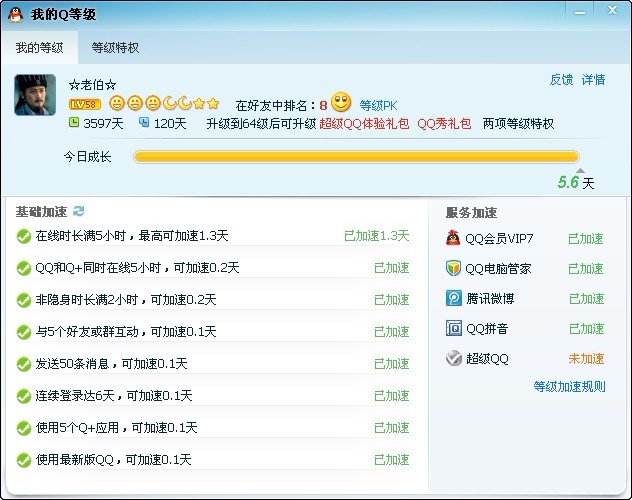Click the green check for QQ和Q+同时在线5小时
632x500 pixels.
pos(24,268)
